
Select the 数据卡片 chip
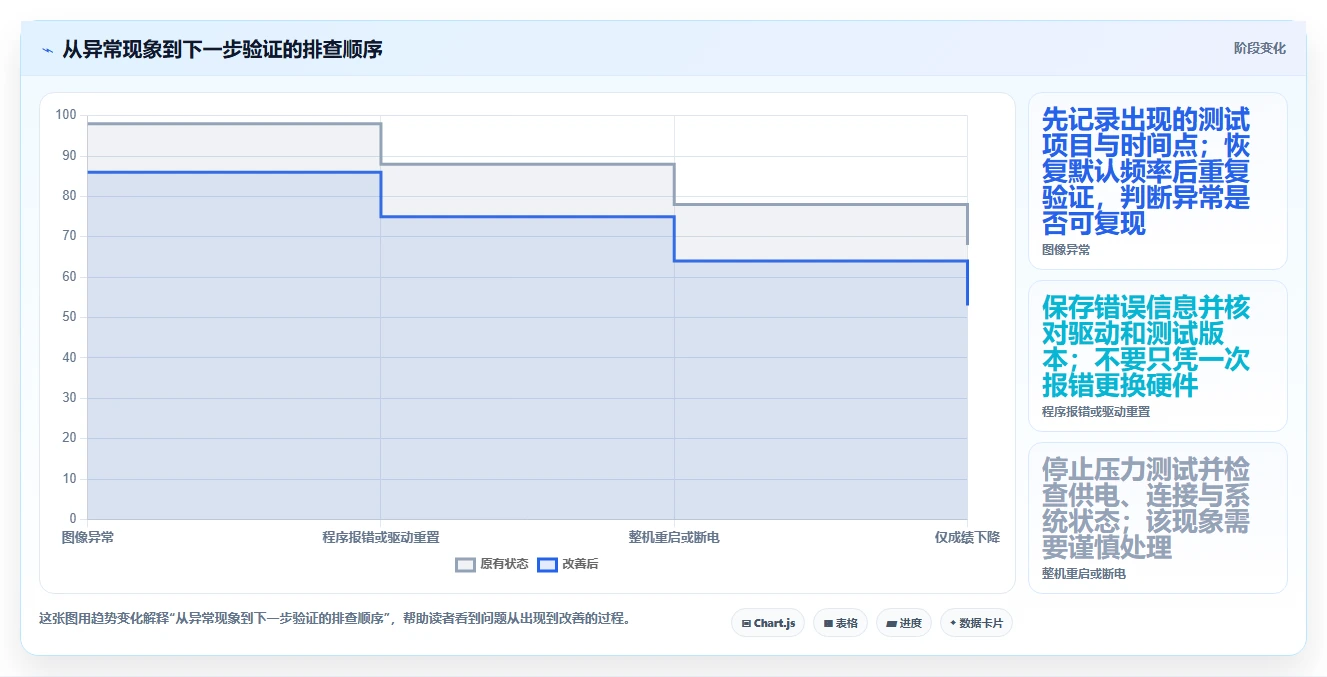(976, 623)
